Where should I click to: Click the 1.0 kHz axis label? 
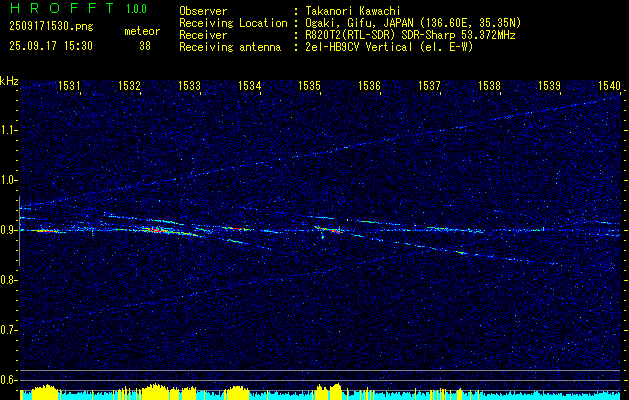click(x=7, y=180)
